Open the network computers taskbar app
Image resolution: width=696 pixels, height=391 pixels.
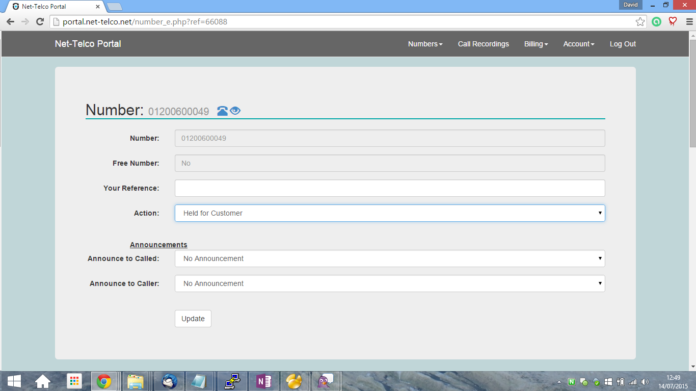[x=232, y=381]
